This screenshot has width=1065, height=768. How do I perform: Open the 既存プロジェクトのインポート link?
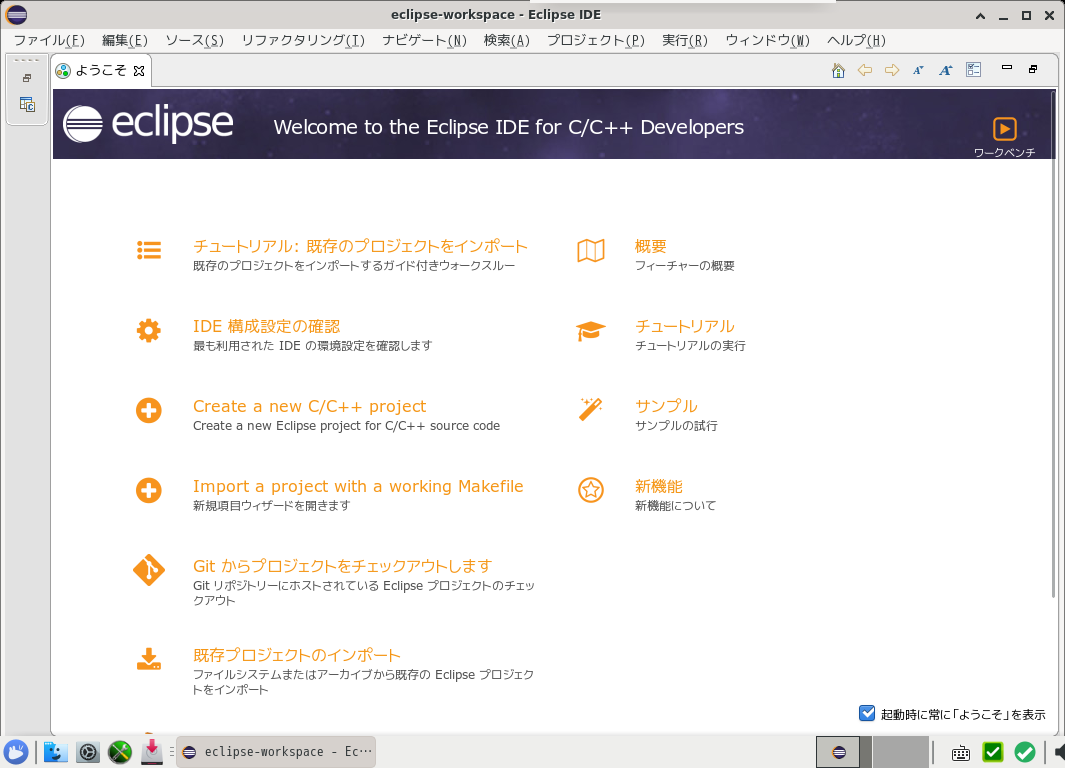click(297, 655)
